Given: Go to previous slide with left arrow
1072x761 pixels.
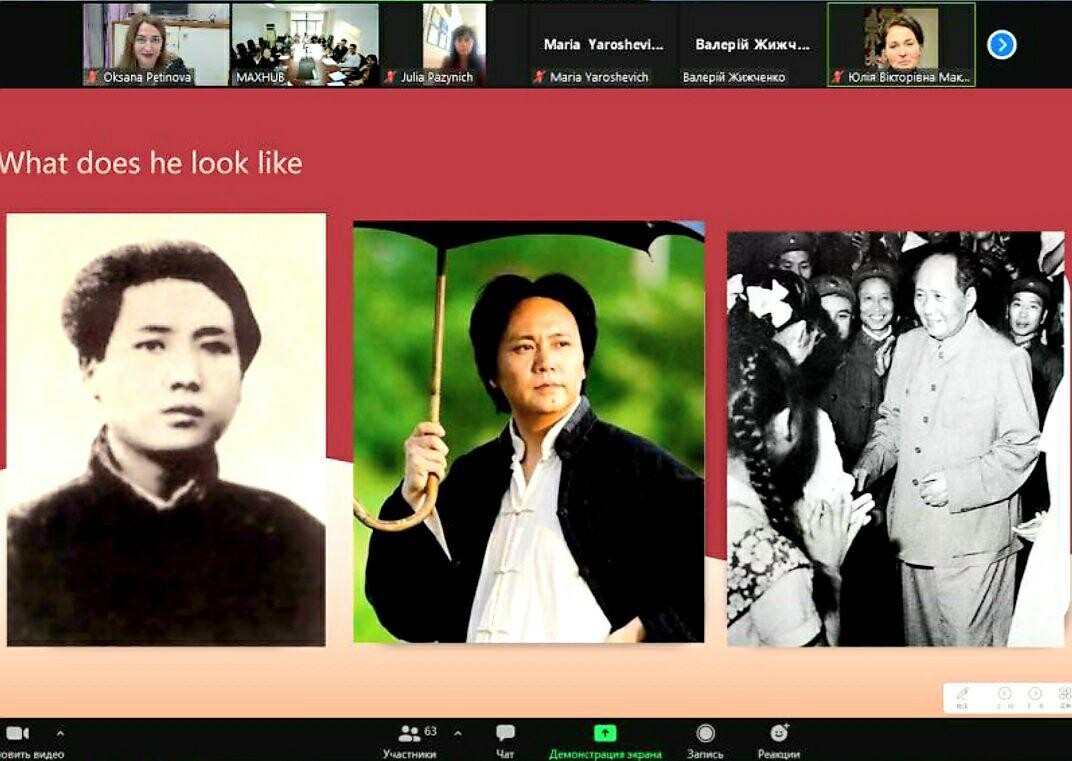Looking at the screenshot, I should [x=1004, y=694].
